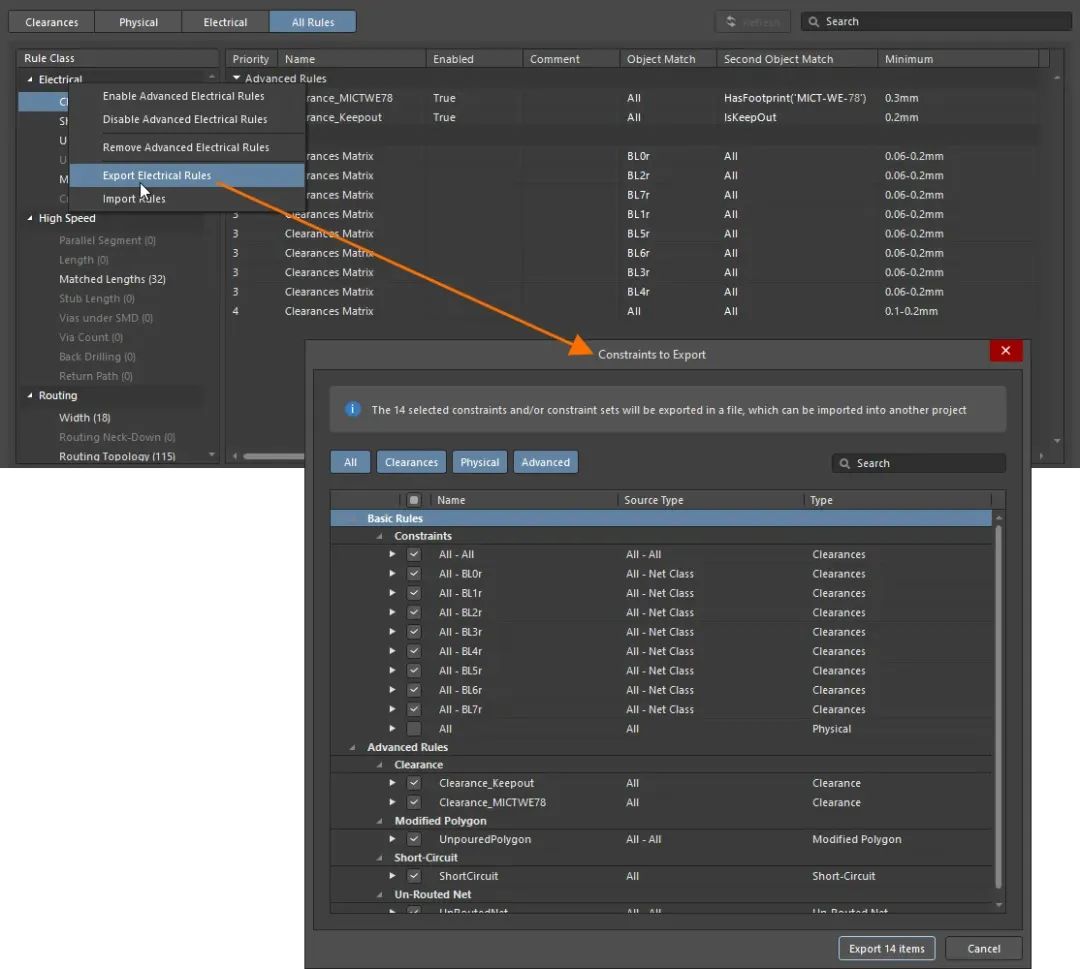The image size is (1080, 969).
Task: Click the scroll-down arrow of the Rule Class panel
Action: coord(211,455)
